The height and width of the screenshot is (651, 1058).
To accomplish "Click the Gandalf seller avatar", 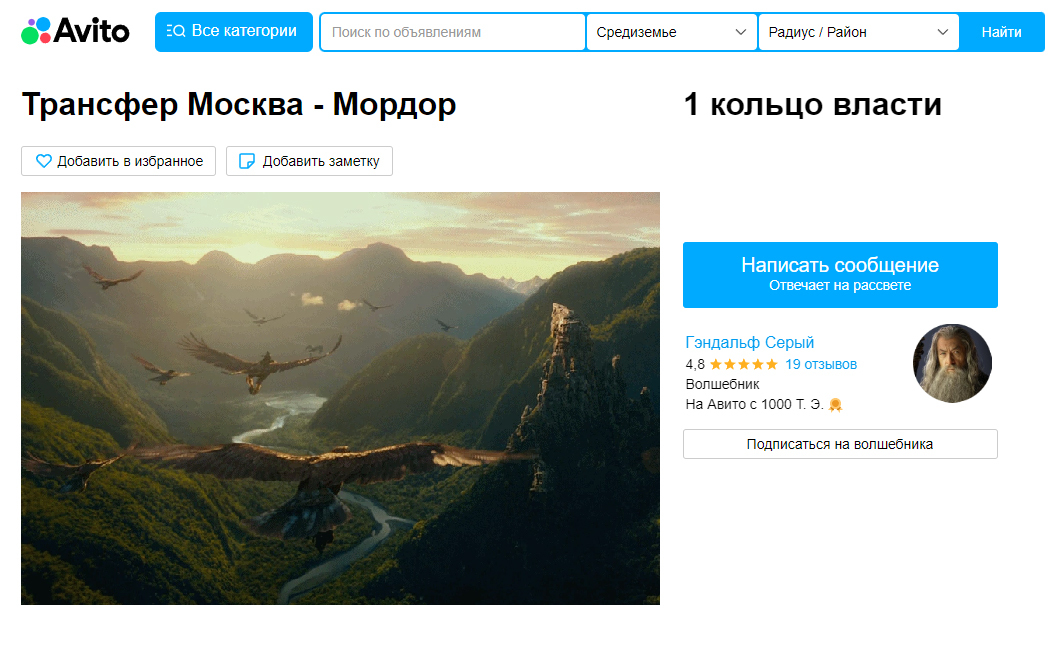I will [952, 363].
